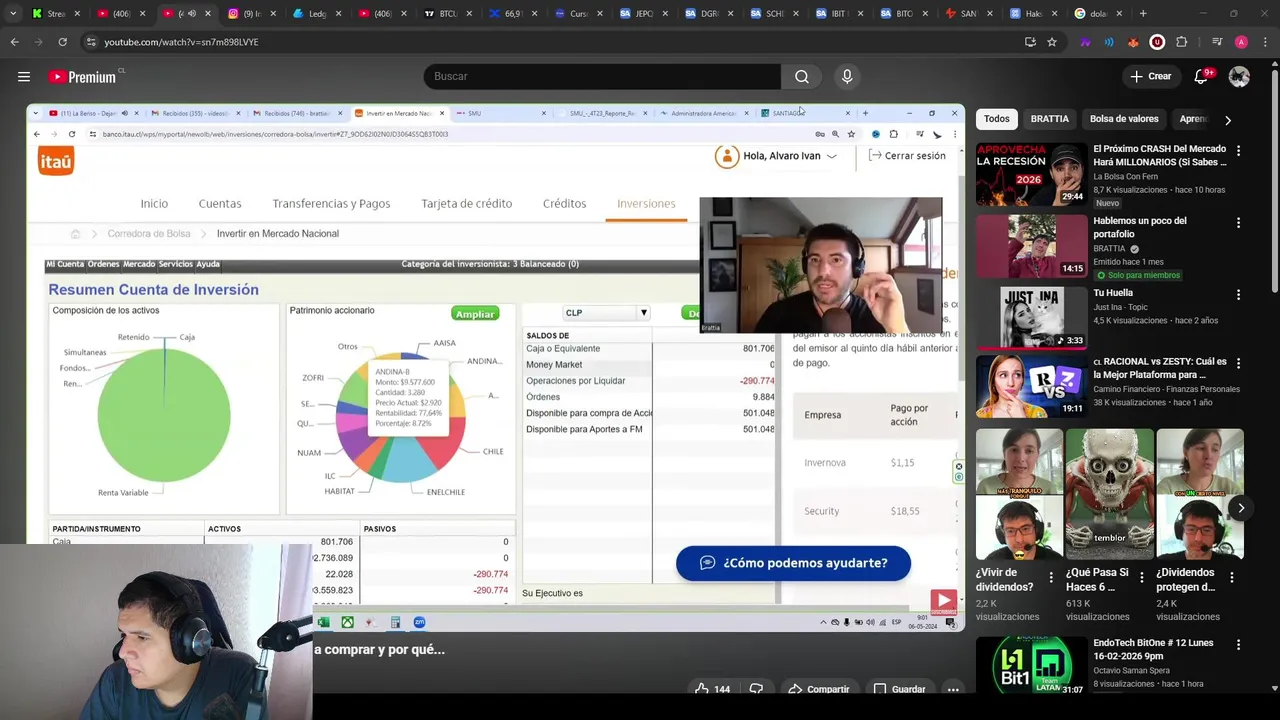Expand the Hola, Alvaro Ivan chevron
This screenshot has height=720, width=1280.
click(x=831, y=156)
